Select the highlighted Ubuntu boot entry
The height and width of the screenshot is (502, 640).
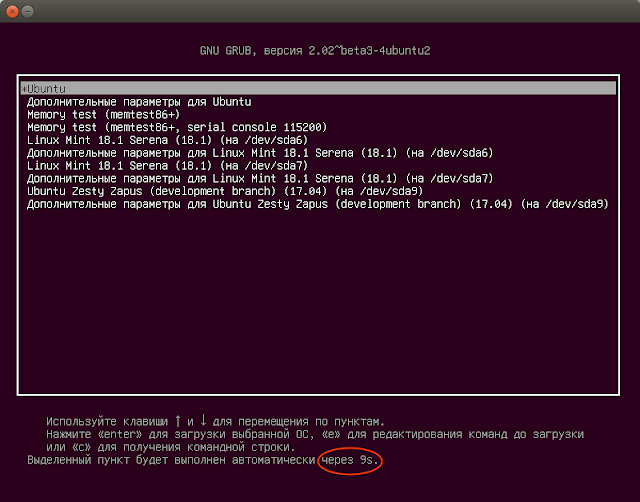tap(318, 89)
